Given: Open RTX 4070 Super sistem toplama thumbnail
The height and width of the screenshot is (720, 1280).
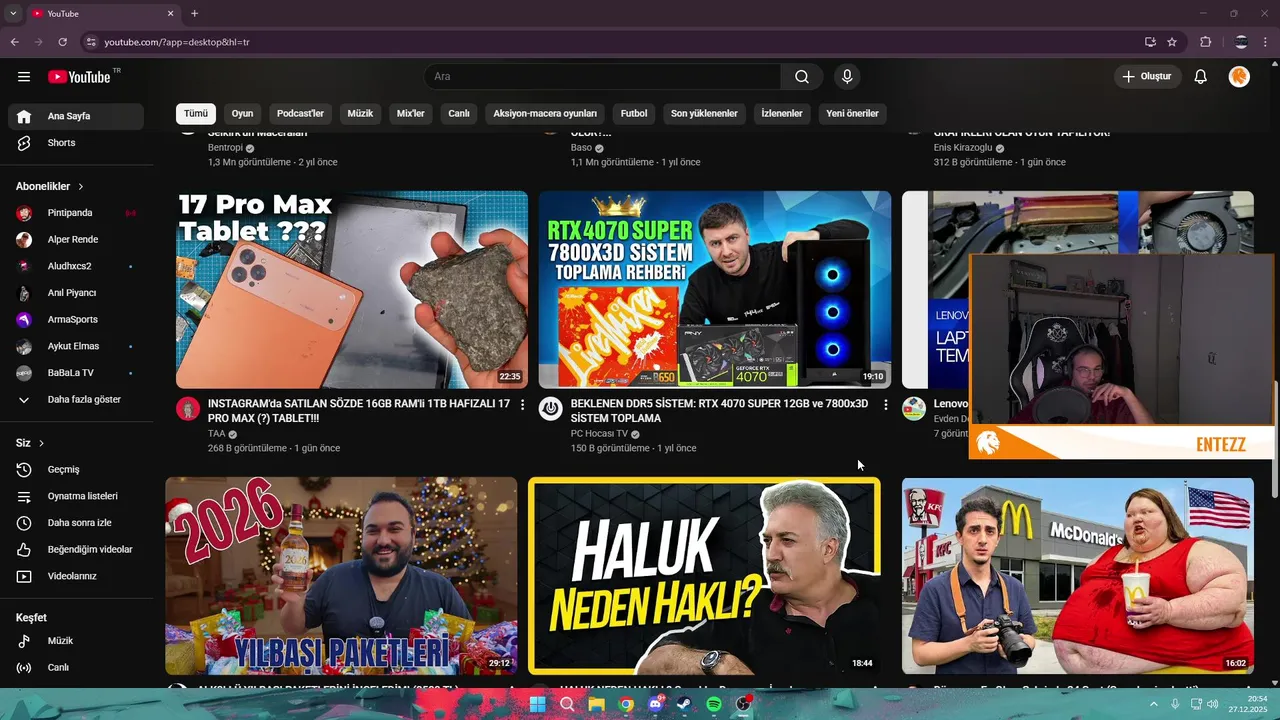Looking at the screenshot, I should [x=715, y=289].
